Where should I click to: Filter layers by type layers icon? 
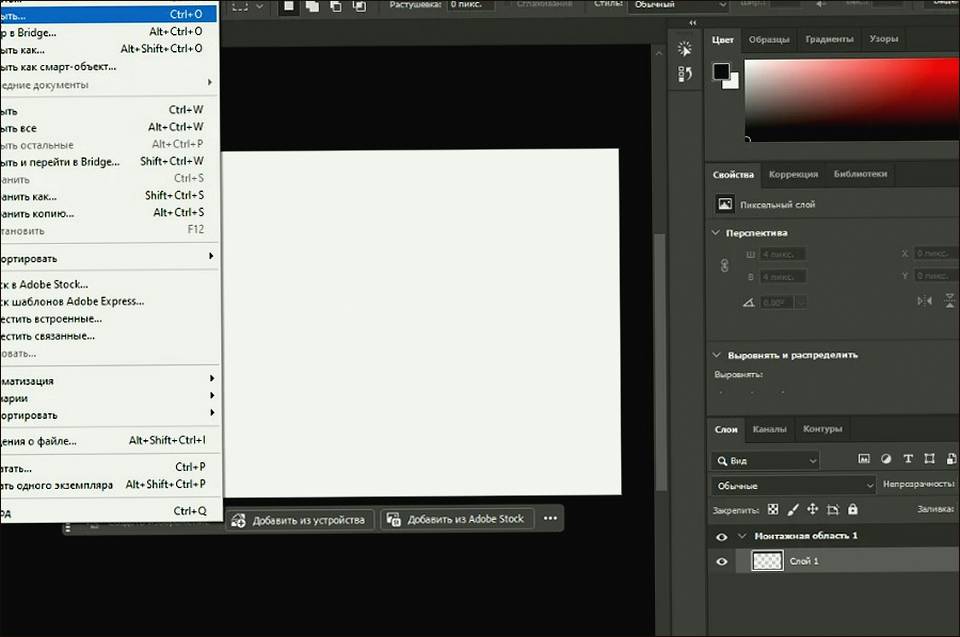pyautogui.click(x=908, y=459)
